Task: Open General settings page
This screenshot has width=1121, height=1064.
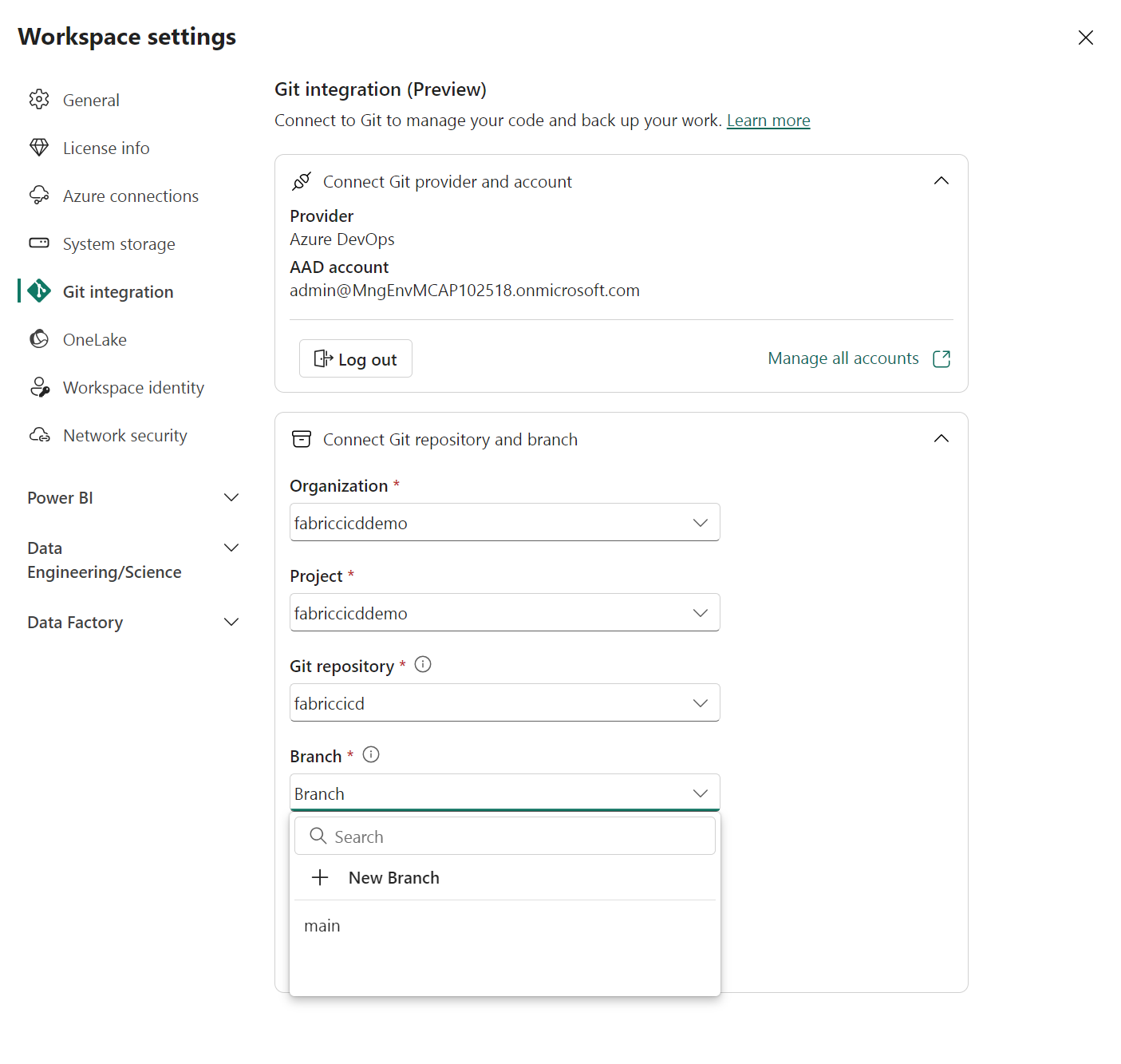Action: 91,101
